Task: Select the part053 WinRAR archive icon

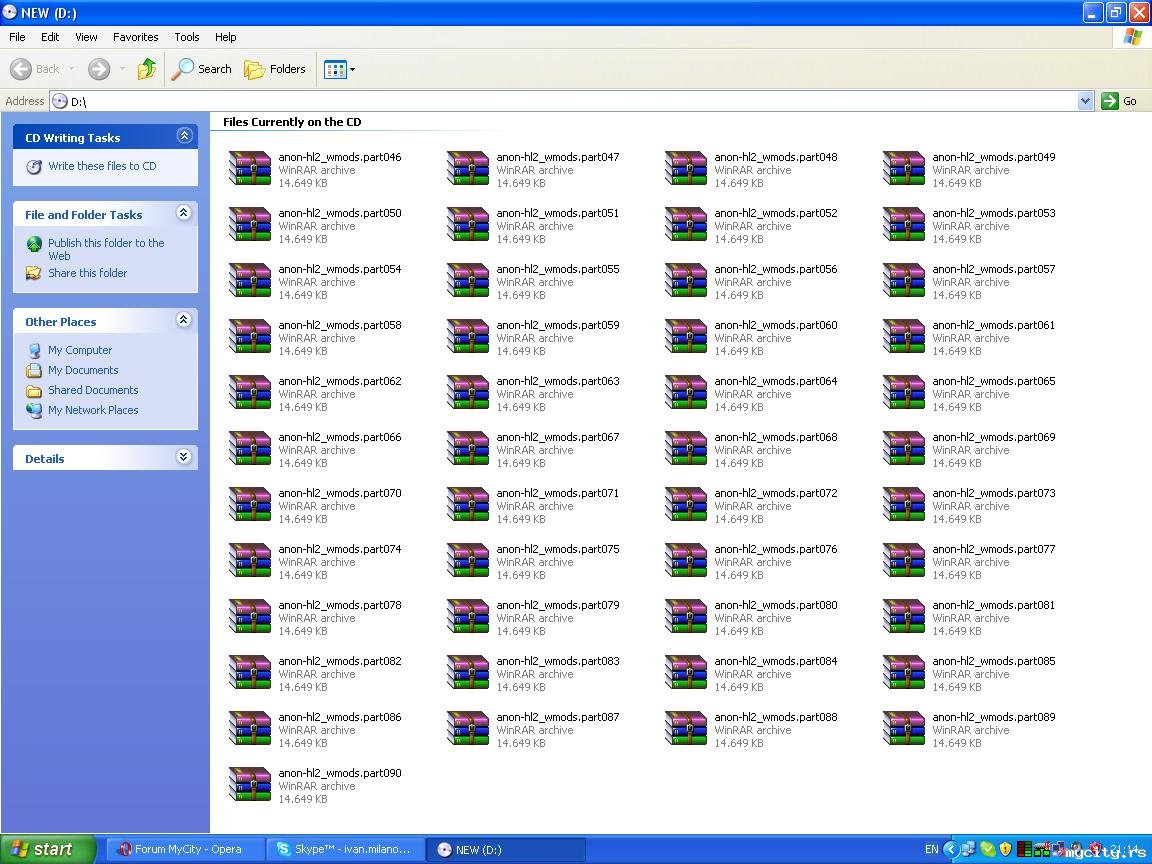Action: click(x=904, y=224)
